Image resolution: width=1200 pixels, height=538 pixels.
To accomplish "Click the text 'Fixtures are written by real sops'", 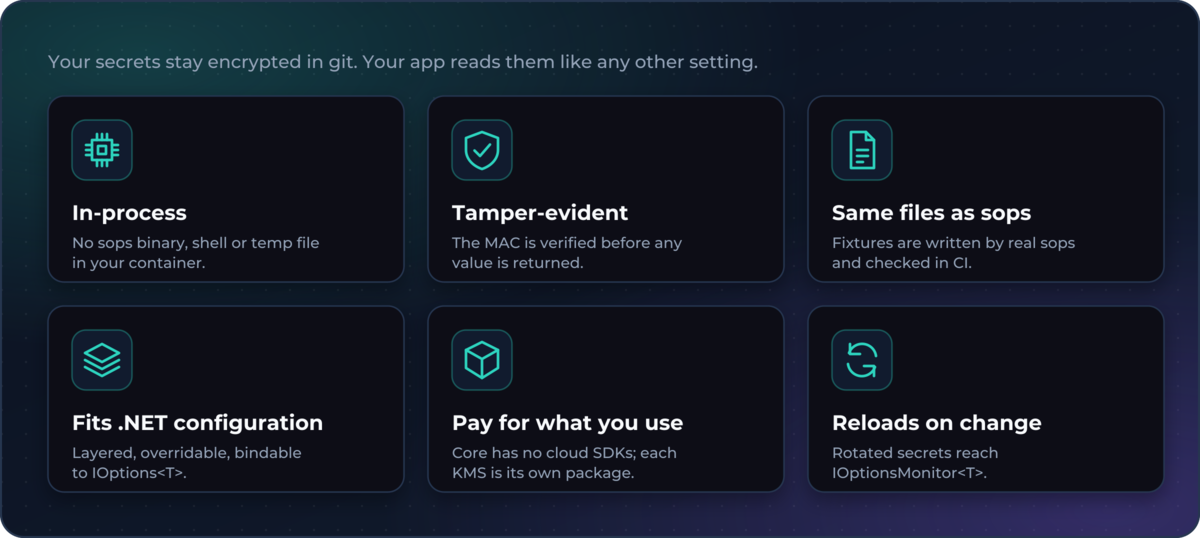I will coord(953,243).
